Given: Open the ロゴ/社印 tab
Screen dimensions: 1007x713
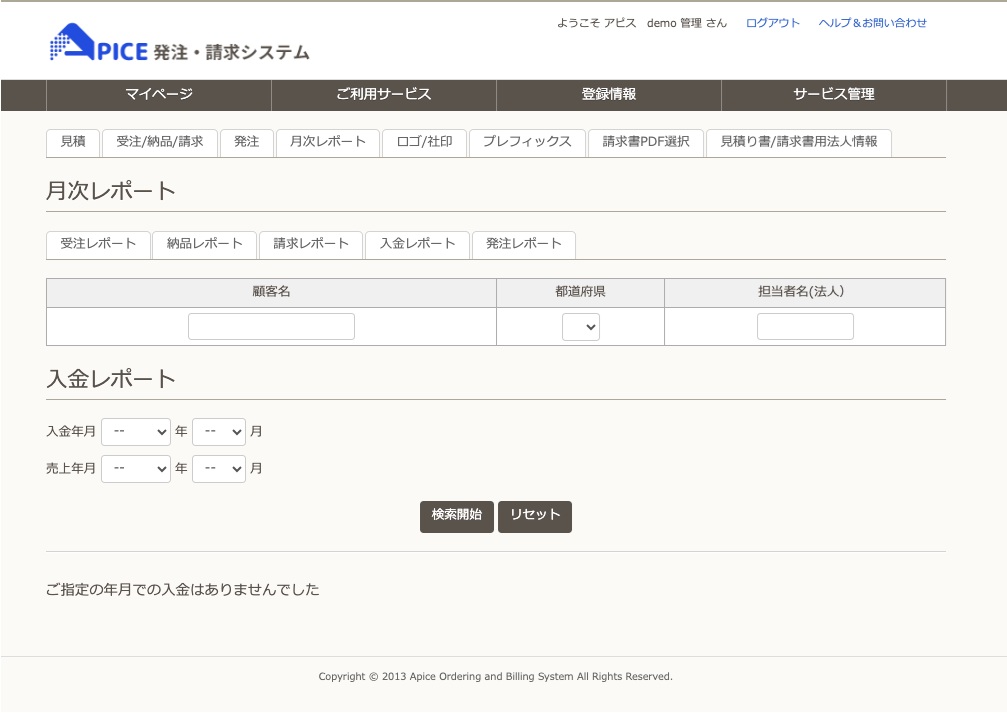Looking at the screenshot, I should [x=424, y=142].
